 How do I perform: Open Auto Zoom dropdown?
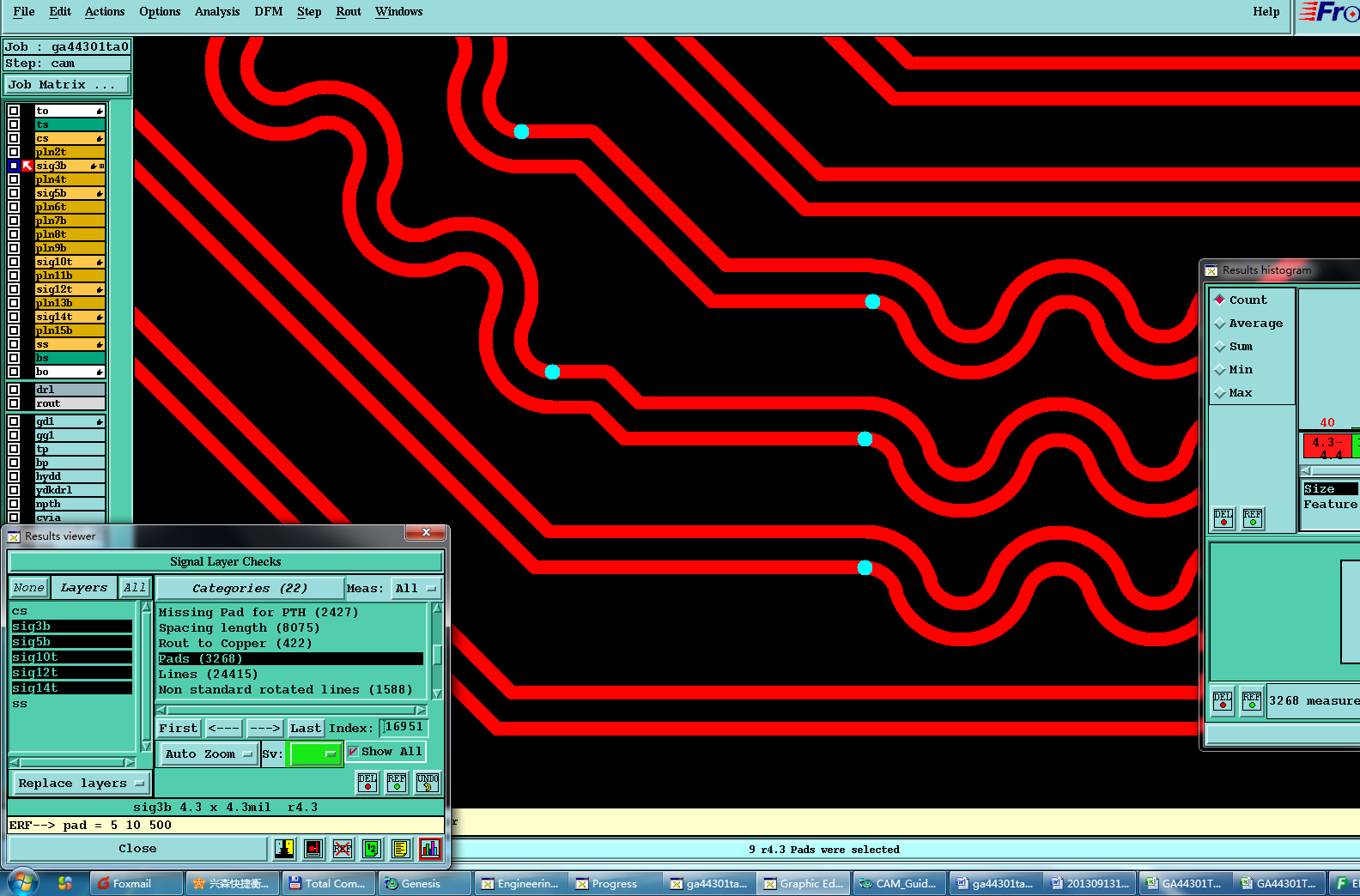pyautogui.click(x=209, y=754)
